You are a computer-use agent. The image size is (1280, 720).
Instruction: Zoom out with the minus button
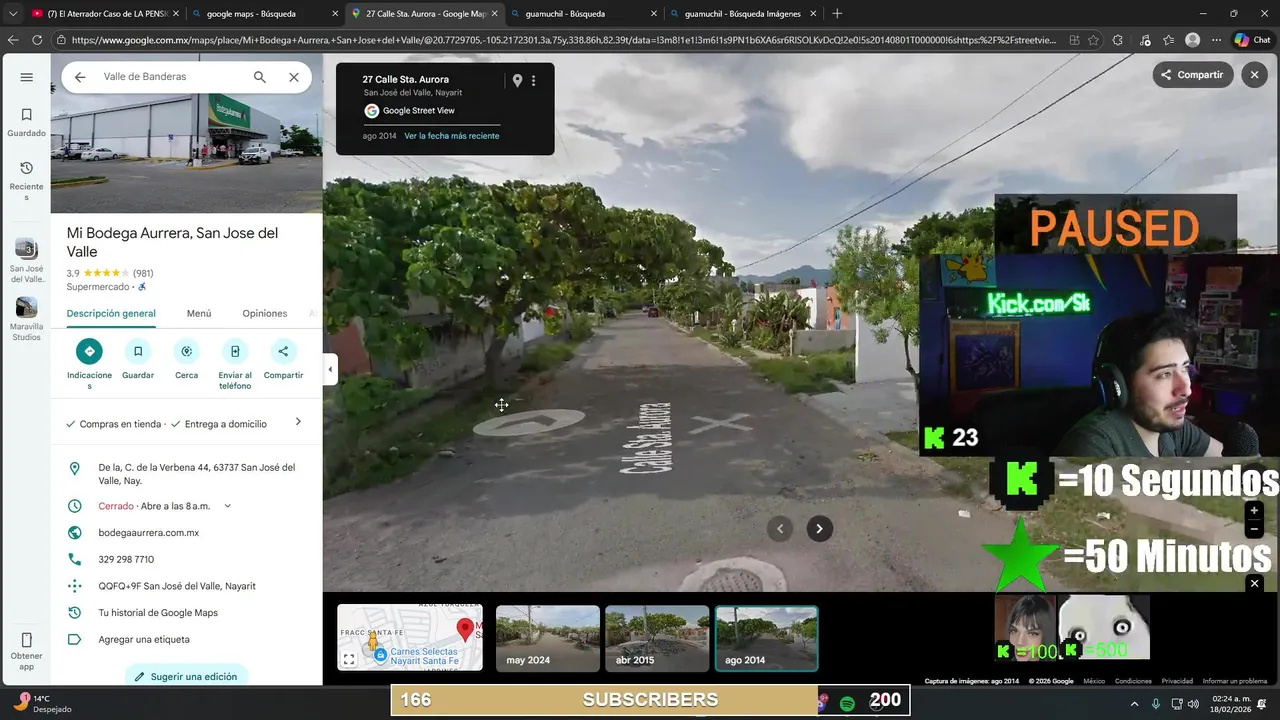tap(1254, 529)
